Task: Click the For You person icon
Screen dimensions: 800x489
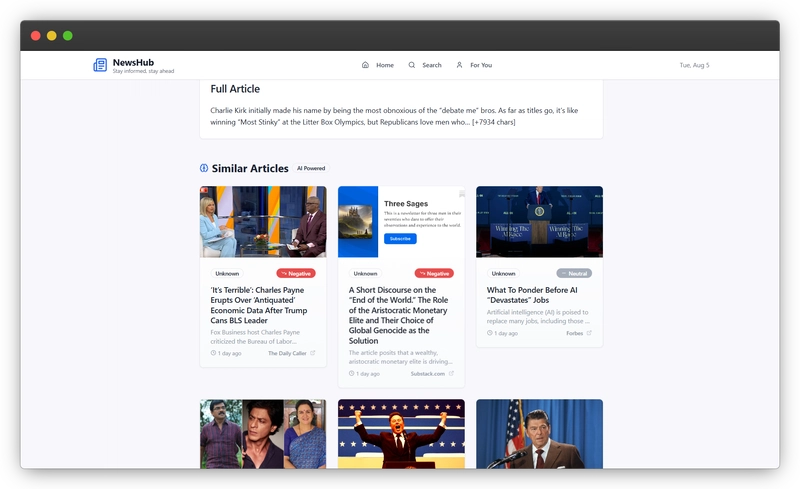Action: (x=459, y=65)
